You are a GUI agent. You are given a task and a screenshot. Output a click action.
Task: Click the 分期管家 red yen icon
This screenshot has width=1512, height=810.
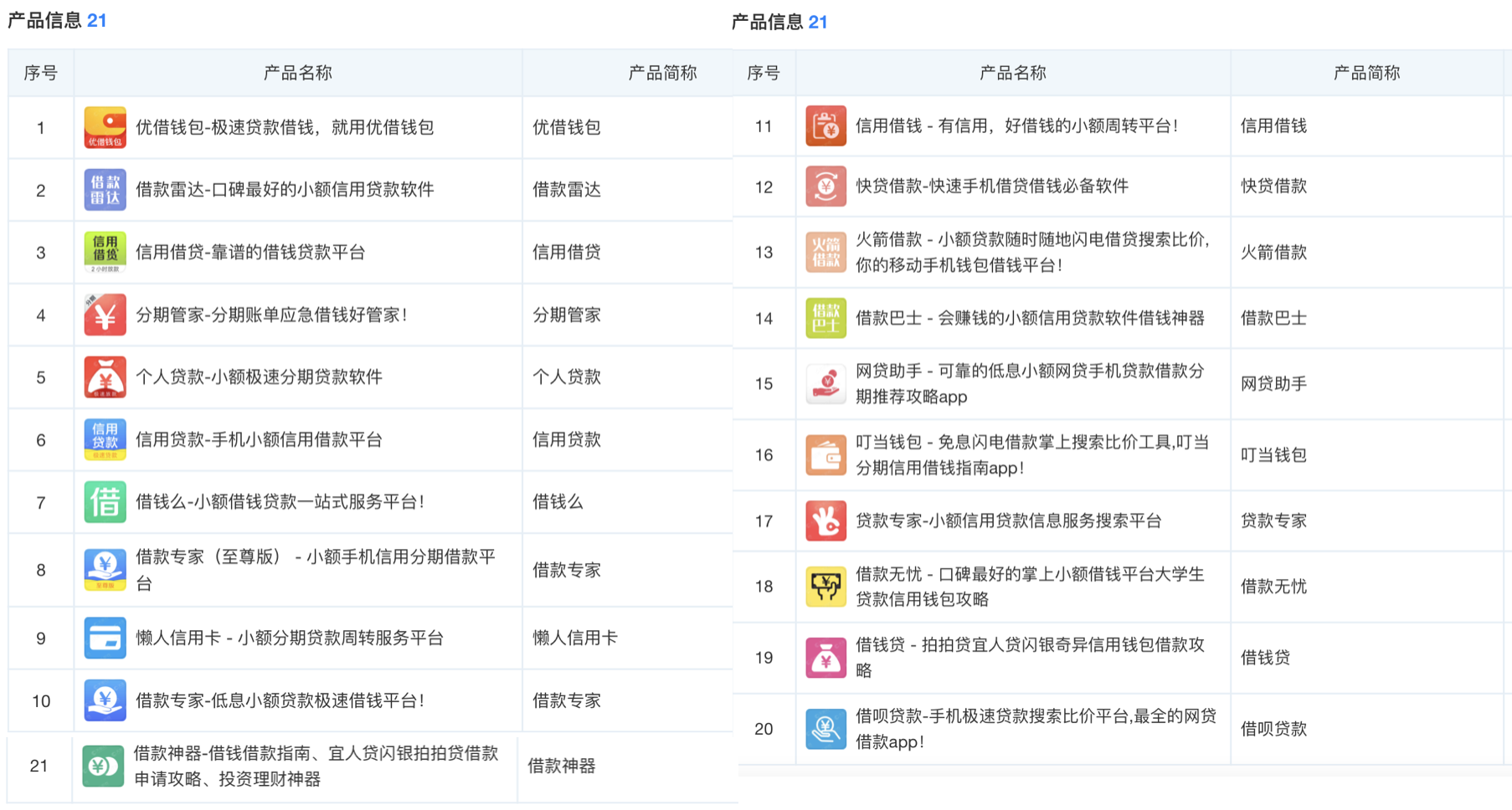[105, 315]
